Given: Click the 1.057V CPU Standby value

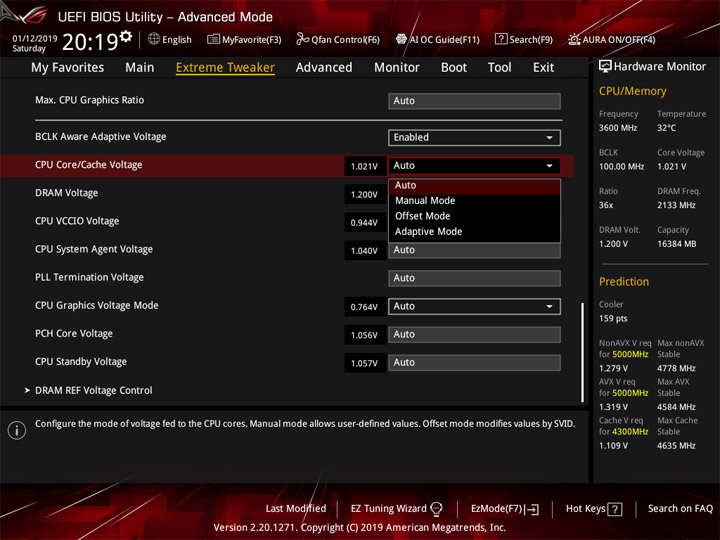Looking at the screenshot, I should pyautogui.click(x=365, y=363).
